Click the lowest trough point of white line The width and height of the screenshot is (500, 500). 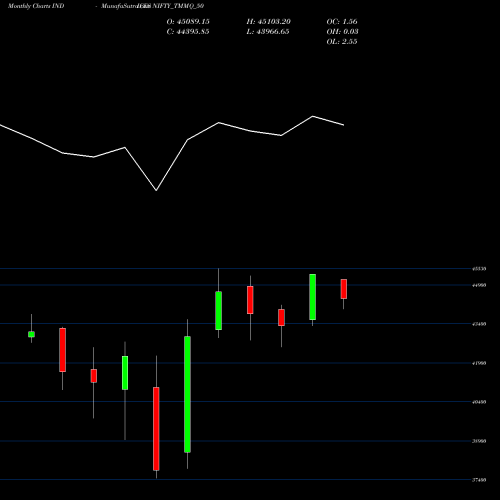click(x=156, y=190)
